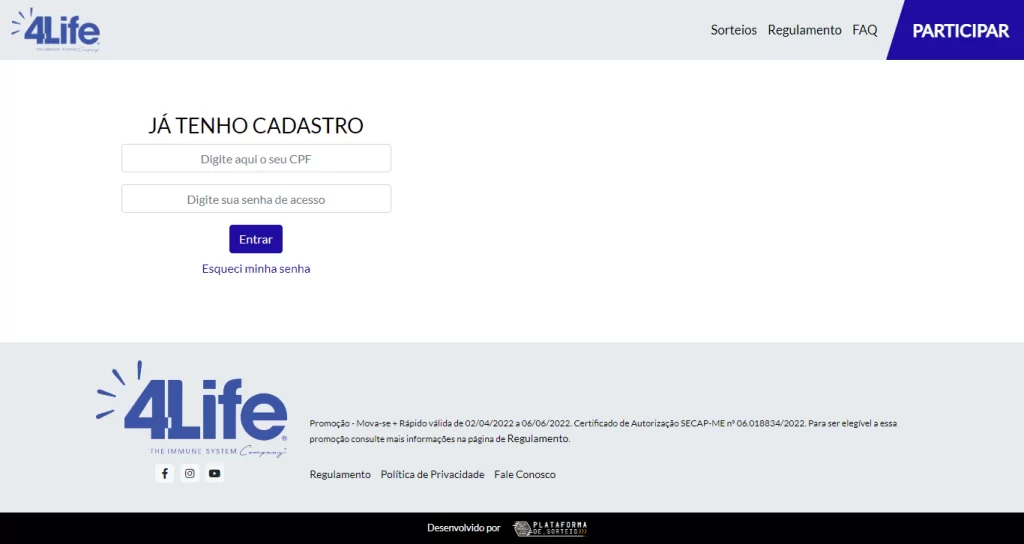This screenshot has width=1024, height=544.
Task: Open the Instagram social icon
Action: pos(189,473)
